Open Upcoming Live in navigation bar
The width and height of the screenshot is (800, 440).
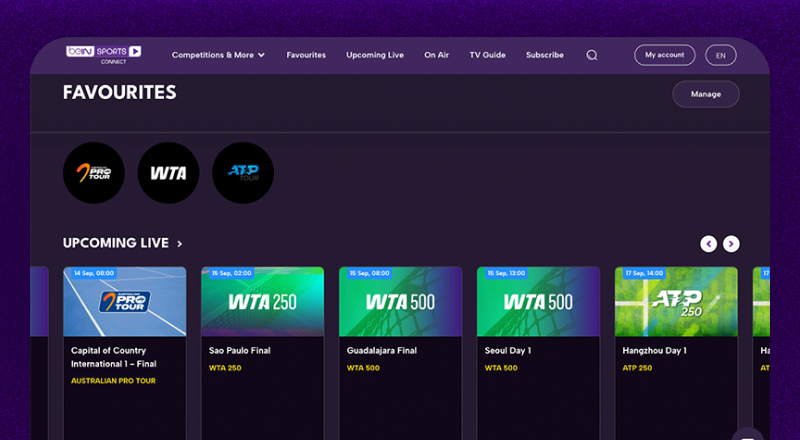pyautogui.click(x=375, y=55)
